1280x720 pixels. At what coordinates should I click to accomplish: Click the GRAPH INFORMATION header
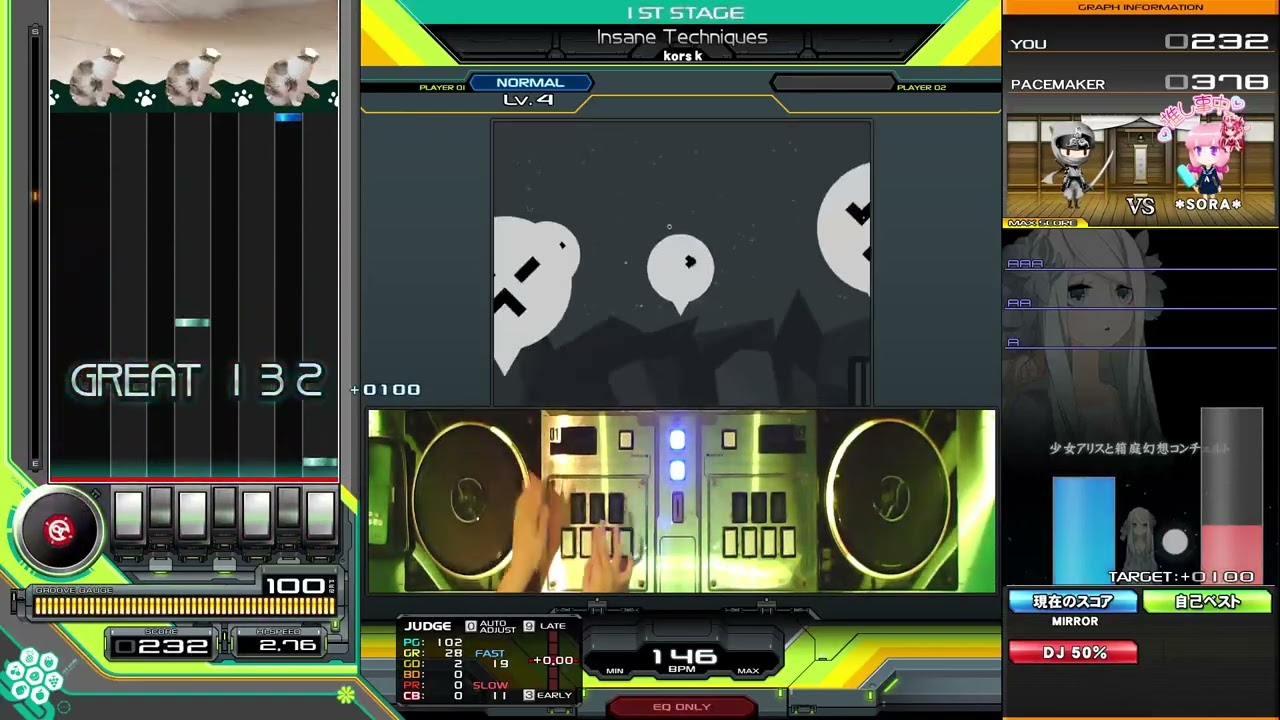click(1140, 7)
